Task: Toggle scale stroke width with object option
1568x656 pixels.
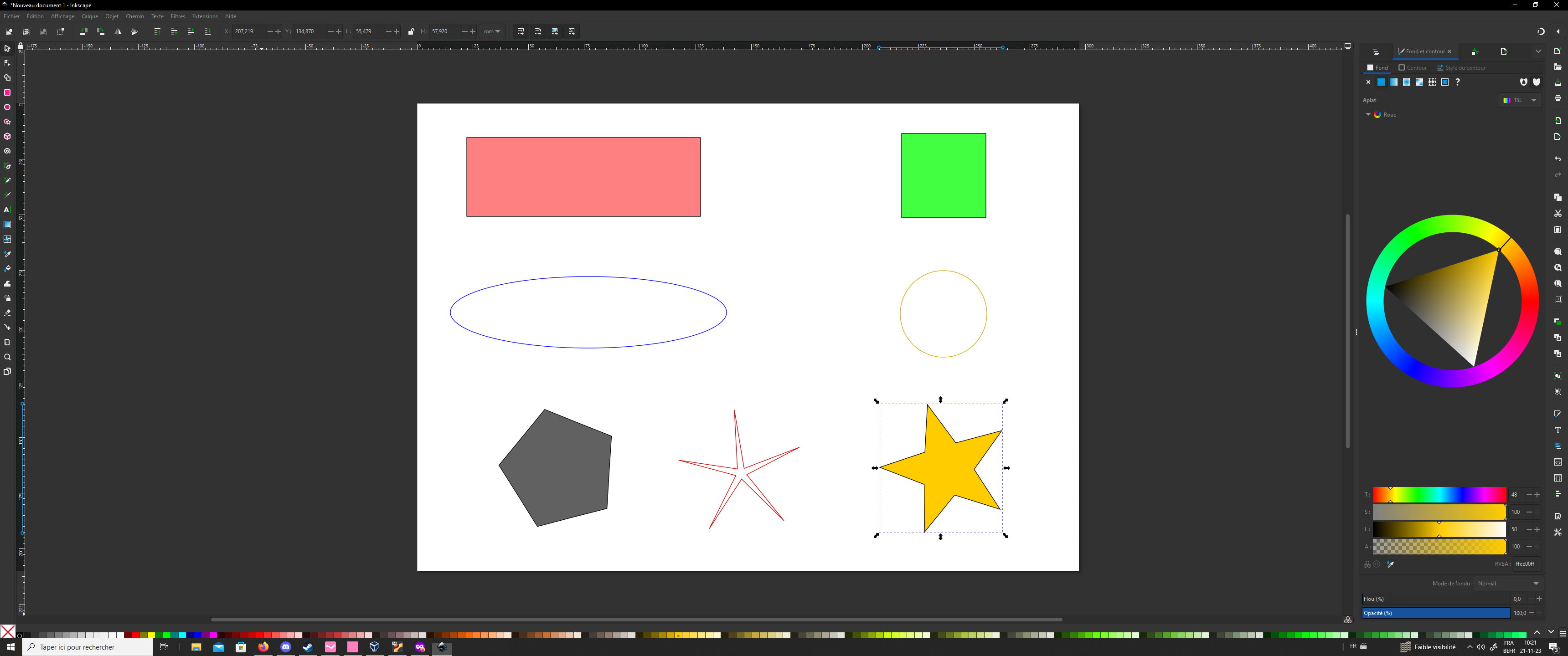Action: (x=521, y=31)
